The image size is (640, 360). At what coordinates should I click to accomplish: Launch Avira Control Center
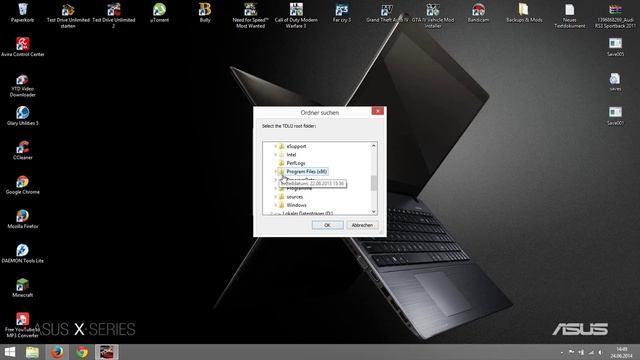[x=22, y=47]
